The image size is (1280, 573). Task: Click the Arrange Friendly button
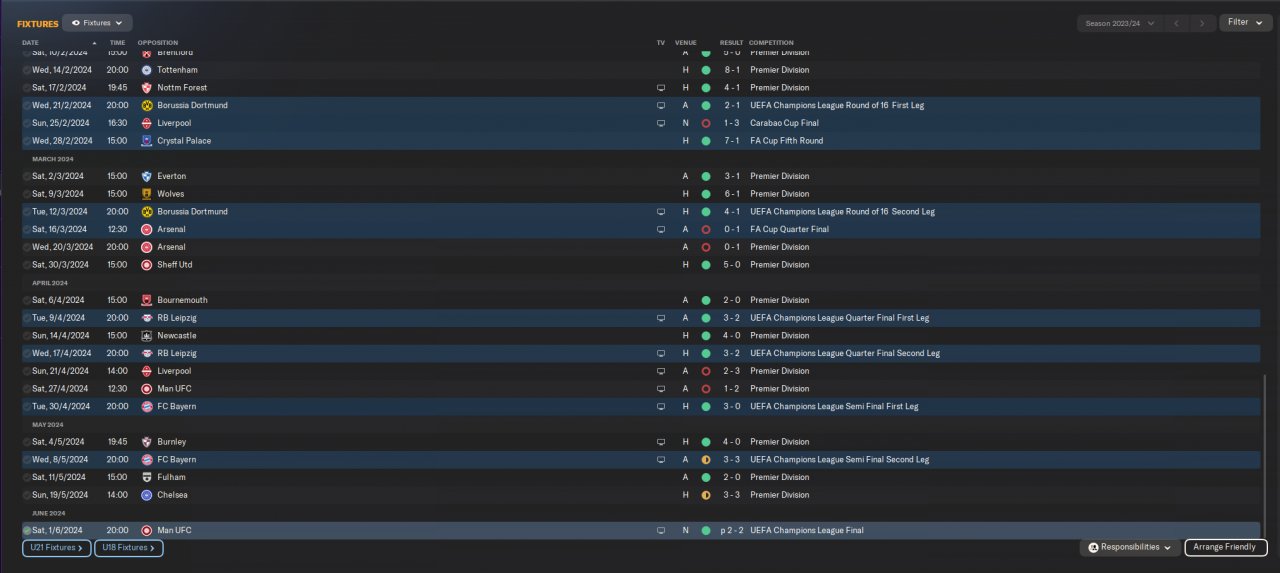(1226, 547)
